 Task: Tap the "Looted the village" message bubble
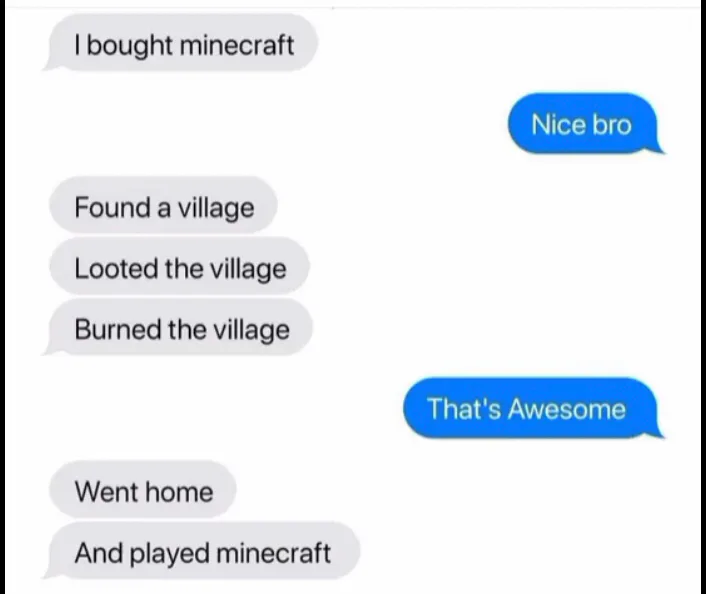(x=179, y=268)
